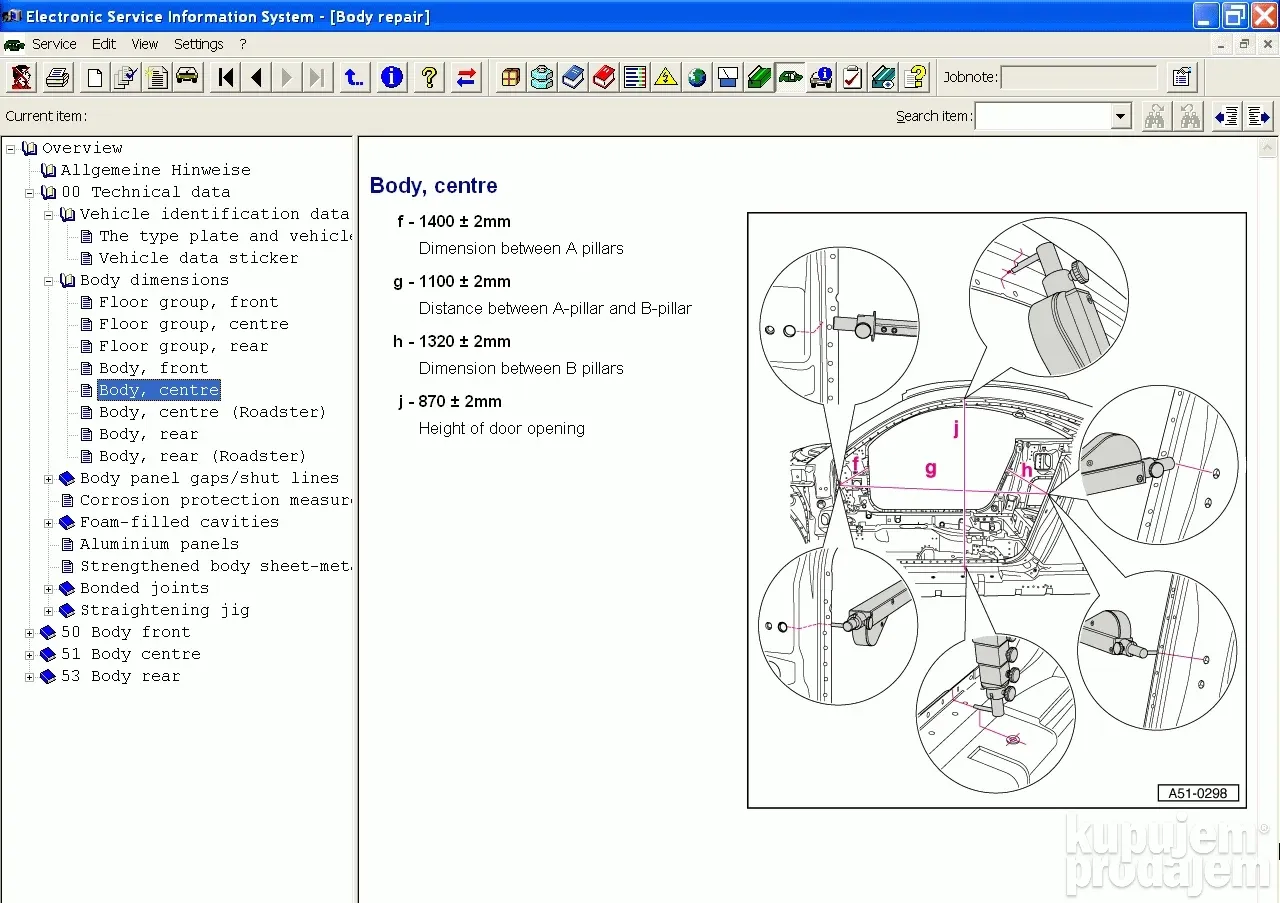1280x903 pixels.
Task: Expand the Foam-filled cavities node
Action: click(48, 522)
